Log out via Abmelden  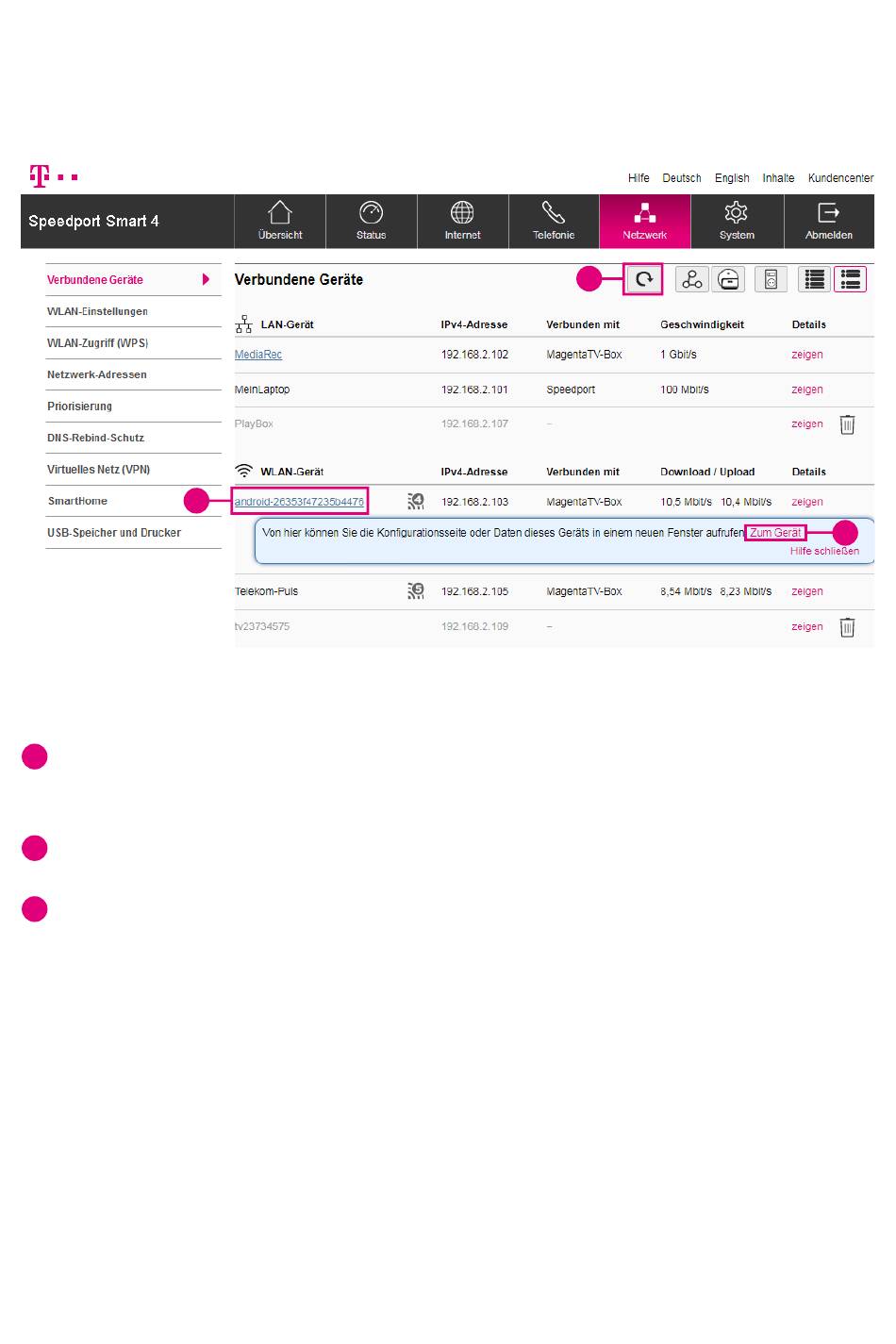[829, 222]
